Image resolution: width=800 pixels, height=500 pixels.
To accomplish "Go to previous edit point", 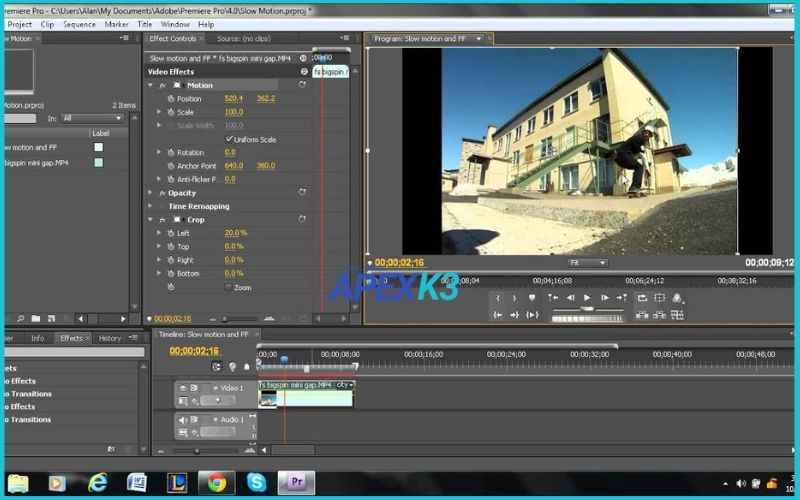I will [553, 298].
